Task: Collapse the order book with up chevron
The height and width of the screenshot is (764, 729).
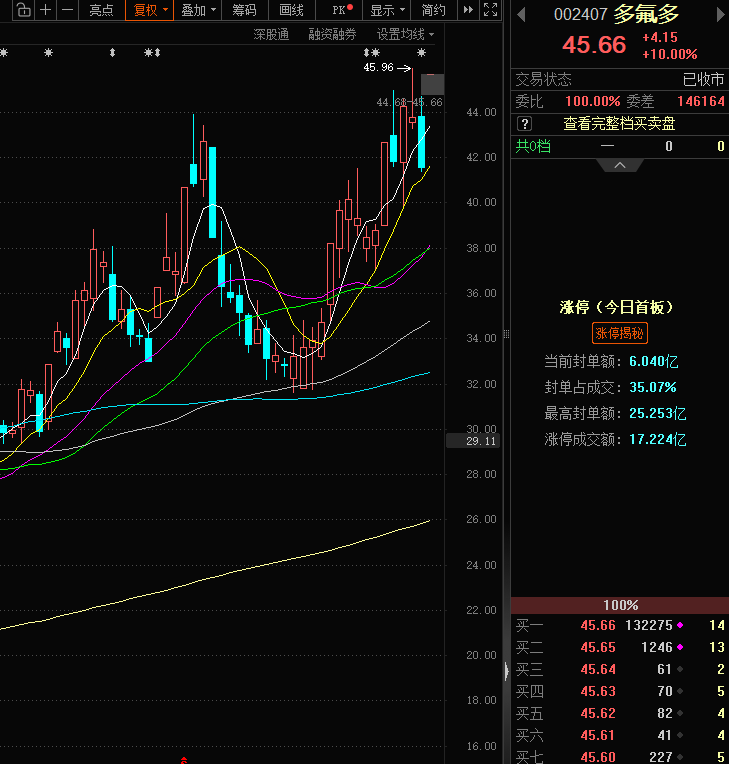Action: [620, 166]
